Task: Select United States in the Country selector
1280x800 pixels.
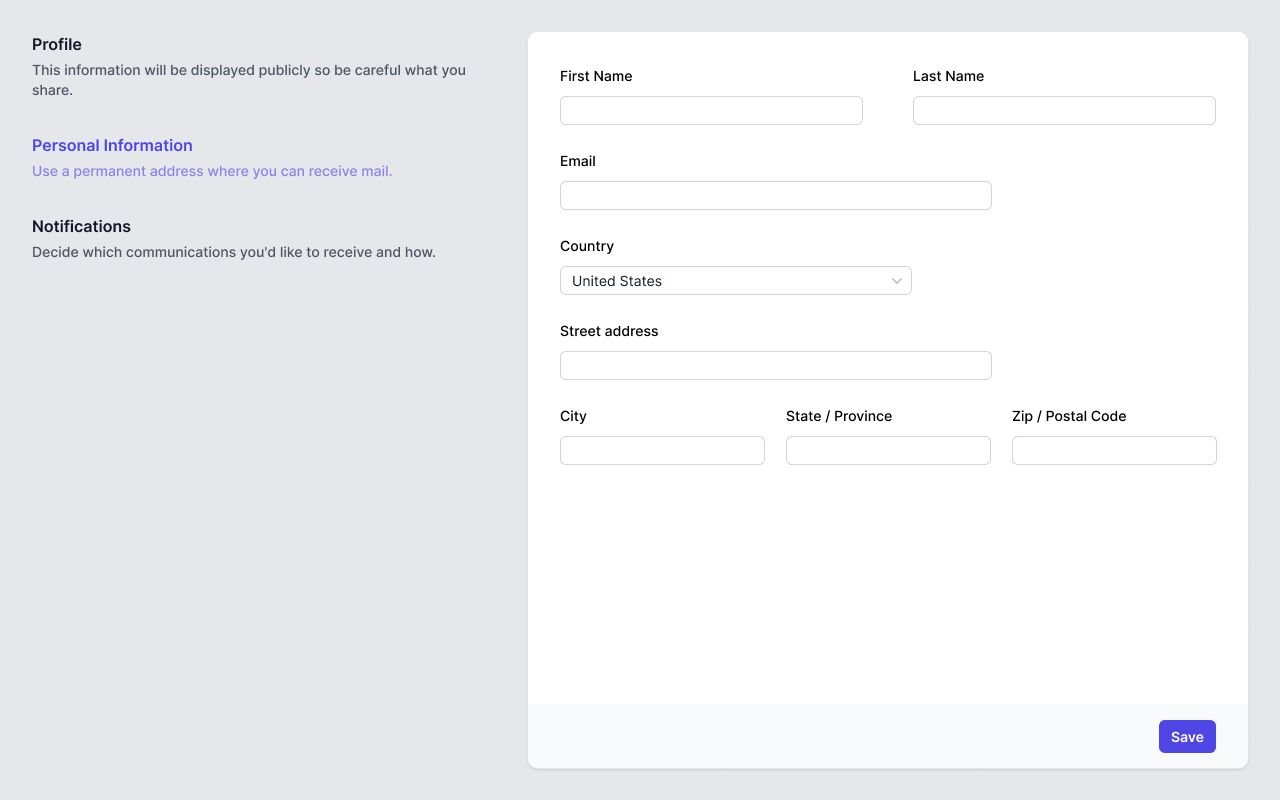Action: pos(735,280)
